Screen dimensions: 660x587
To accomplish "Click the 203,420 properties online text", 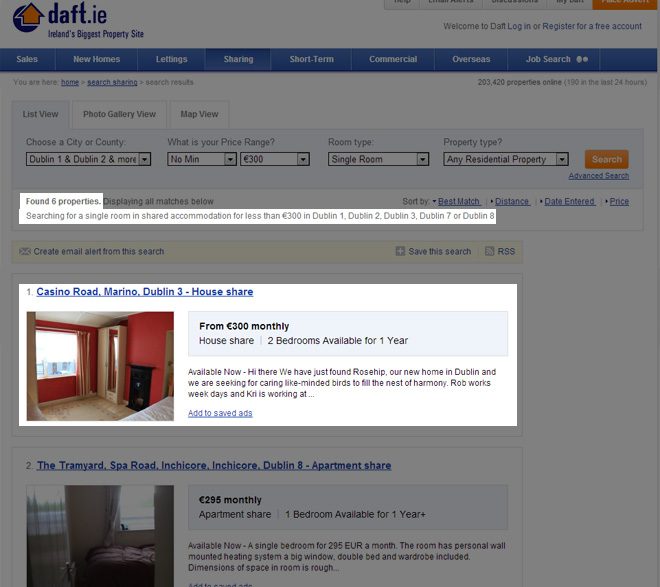I will [519, 82].
